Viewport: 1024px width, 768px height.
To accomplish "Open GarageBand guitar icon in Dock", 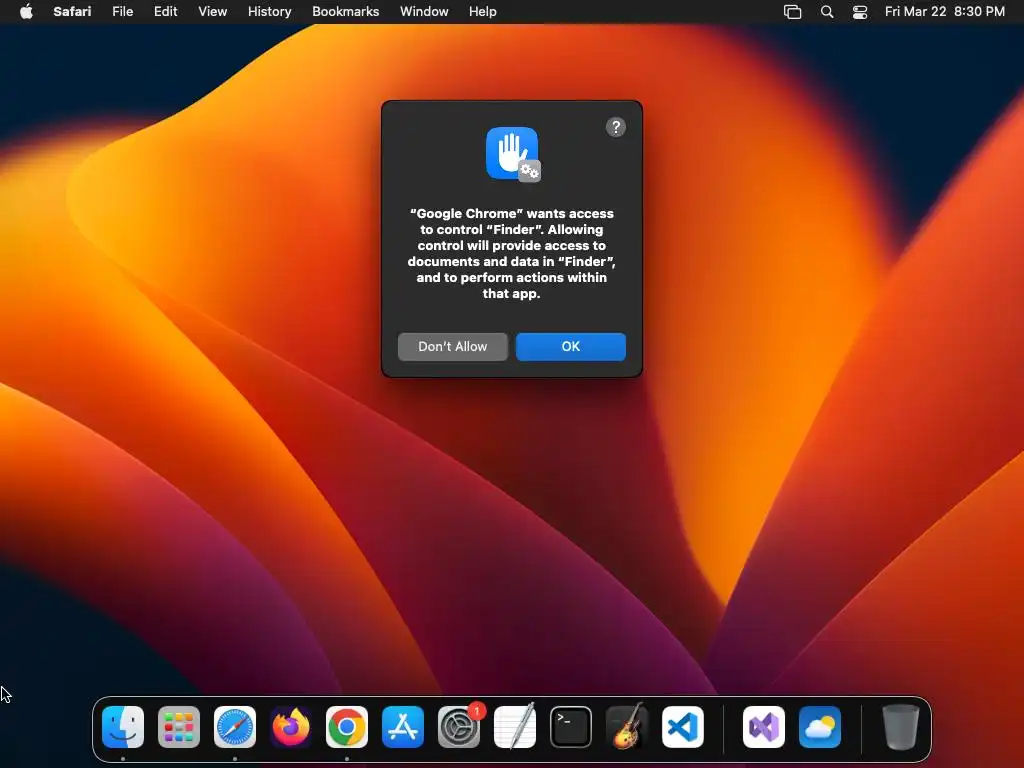I will click(x=627, y=727).
